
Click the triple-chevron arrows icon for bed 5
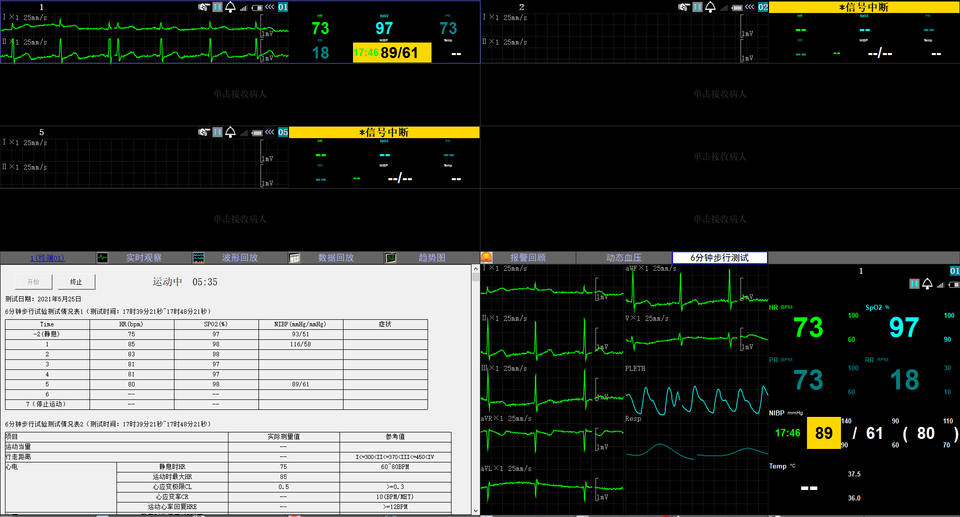pyautogui.click(x=270, y=132)
